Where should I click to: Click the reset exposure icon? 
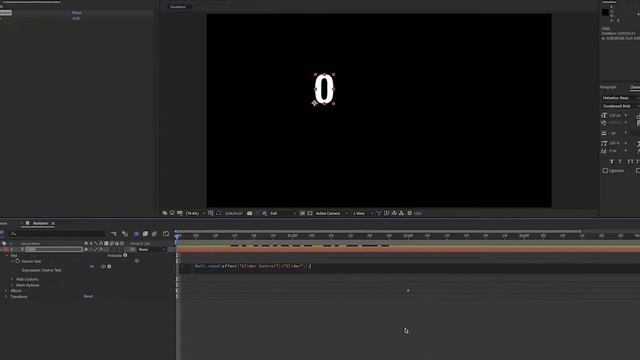tap(410, 213)
